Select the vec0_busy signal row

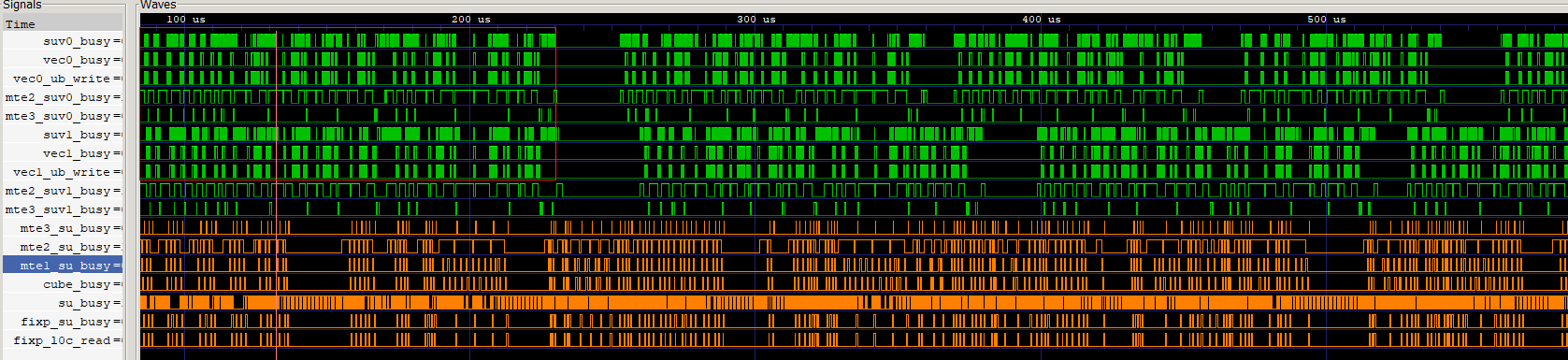(62, 60)
